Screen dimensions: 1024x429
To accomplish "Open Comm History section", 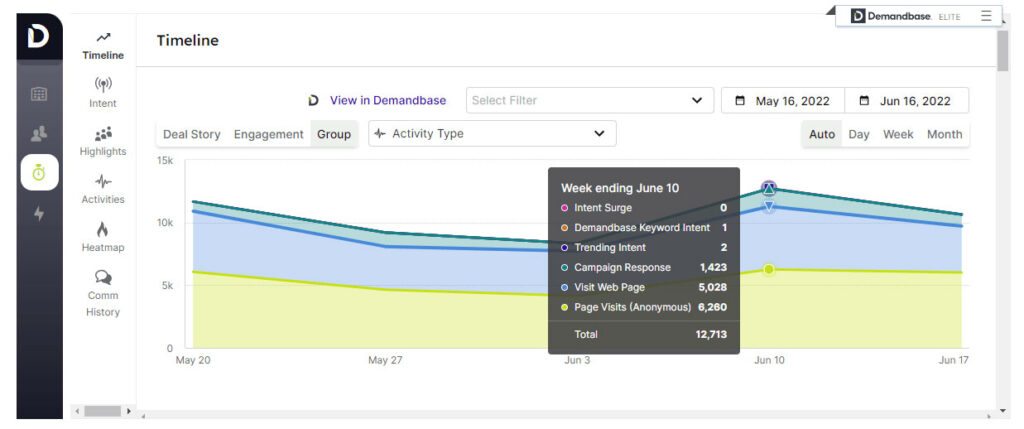I will coord(103,293).
